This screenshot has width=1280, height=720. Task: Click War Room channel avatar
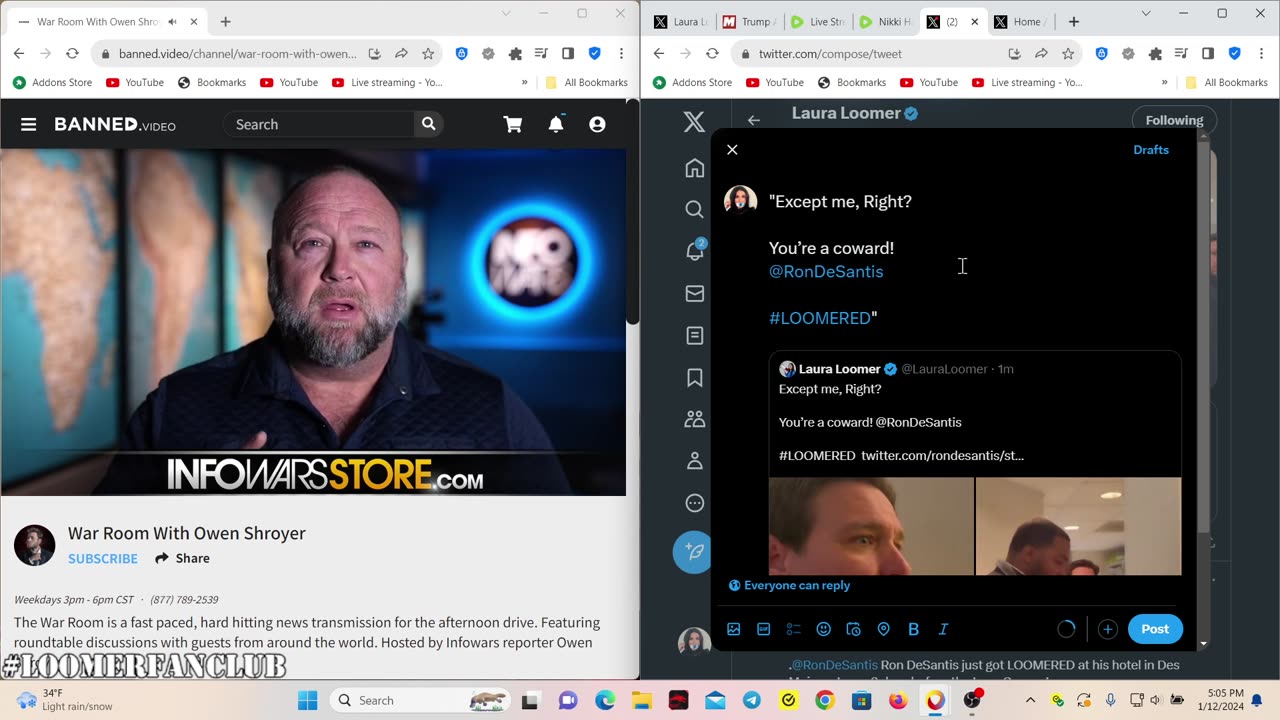[34, 545]
